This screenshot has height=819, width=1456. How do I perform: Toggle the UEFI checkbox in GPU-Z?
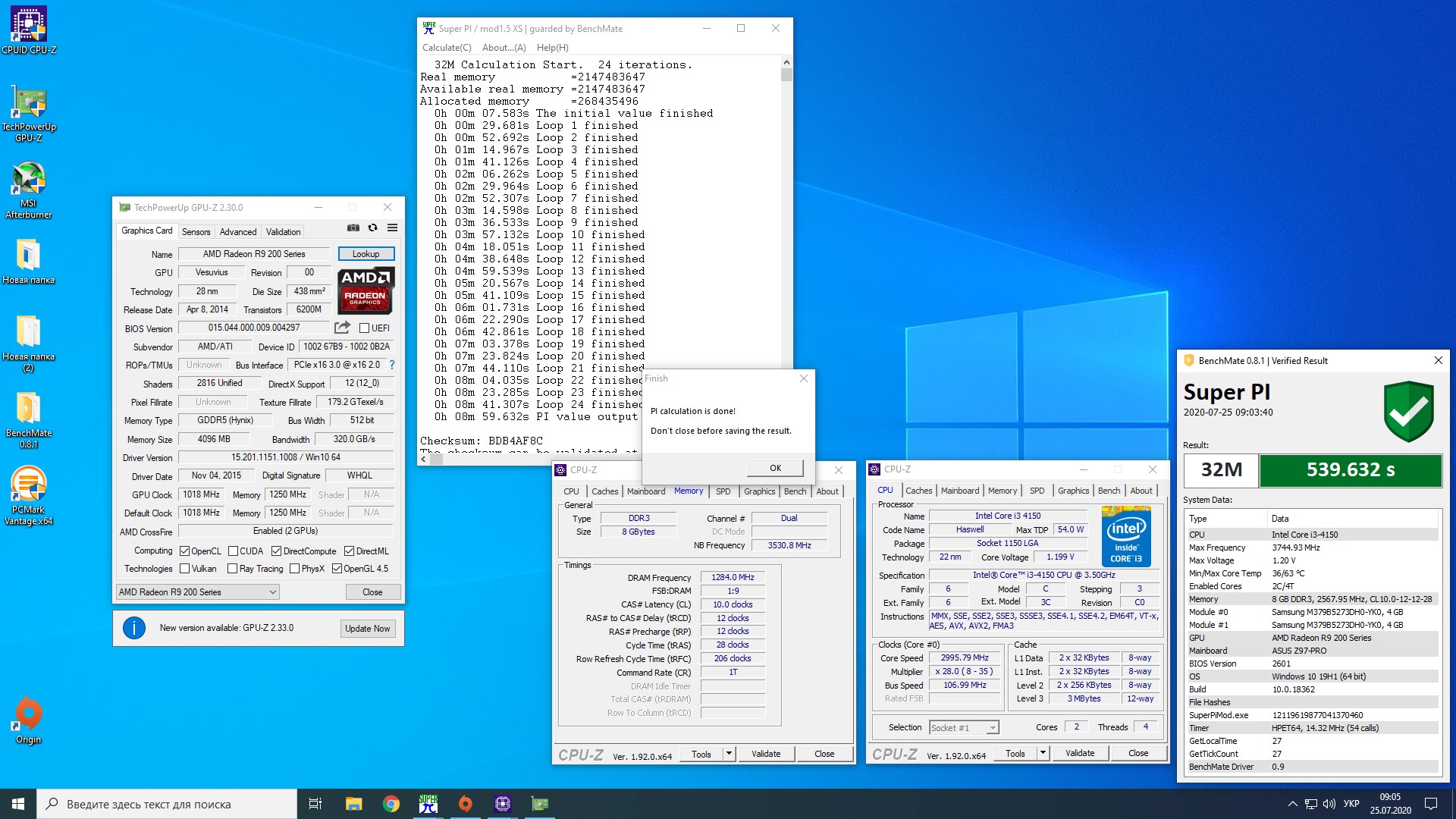[x=364, y=328]
